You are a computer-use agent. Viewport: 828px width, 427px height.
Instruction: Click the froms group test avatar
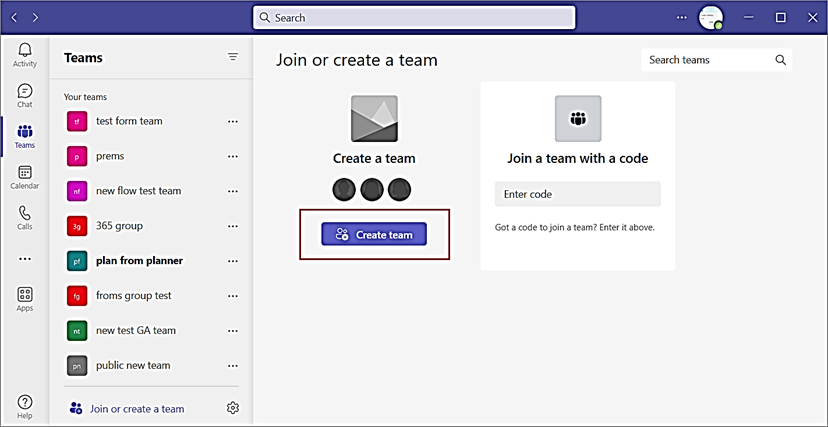pos(77,296)
